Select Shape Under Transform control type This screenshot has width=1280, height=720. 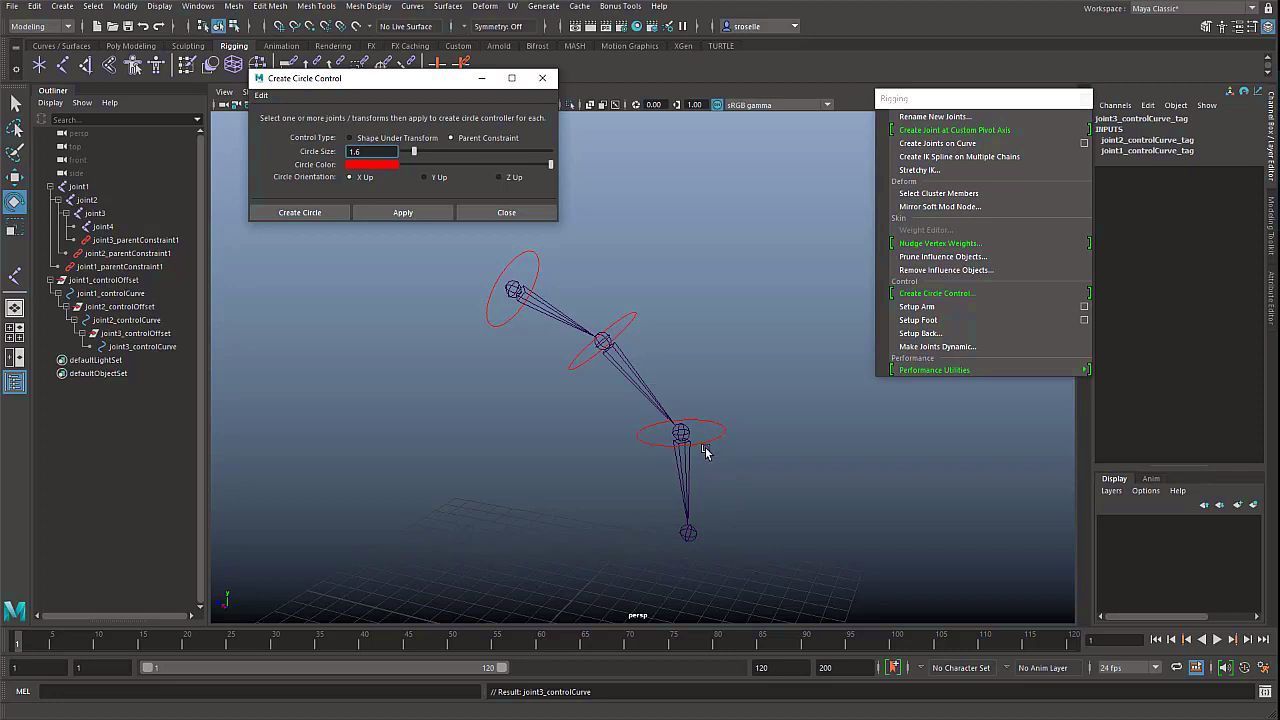350,138
